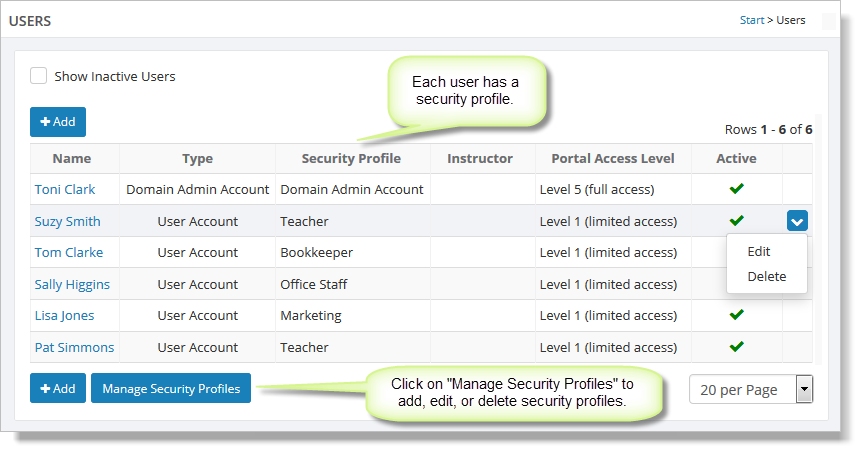Open the Toni Clark user link
Image resolution: width=866 pixels, height=457 pixels.
(65, 189)
